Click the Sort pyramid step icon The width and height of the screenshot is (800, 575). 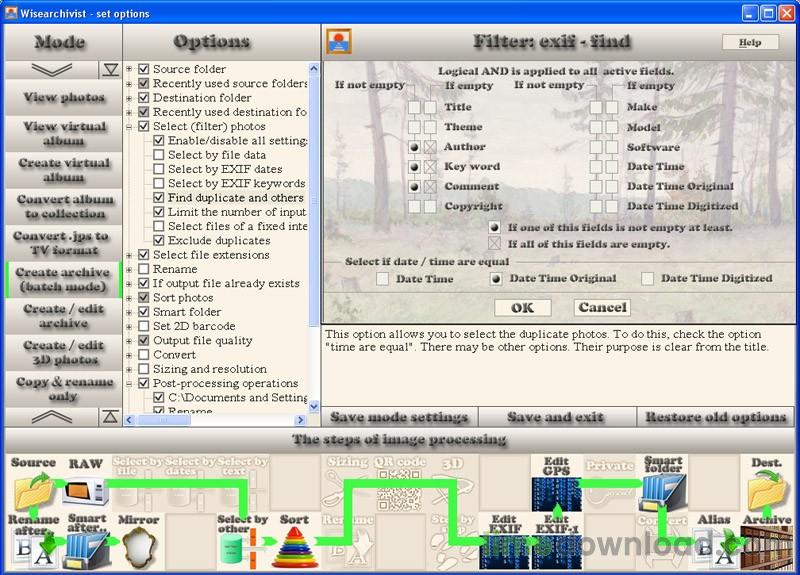[x=295, y=548]
